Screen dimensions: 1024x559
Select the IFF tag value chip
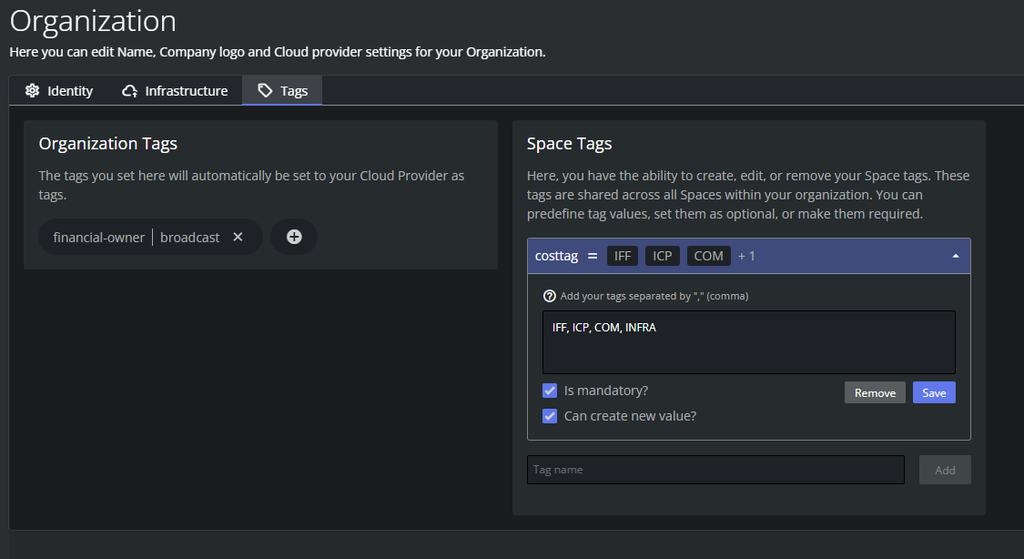click(623, 256)
